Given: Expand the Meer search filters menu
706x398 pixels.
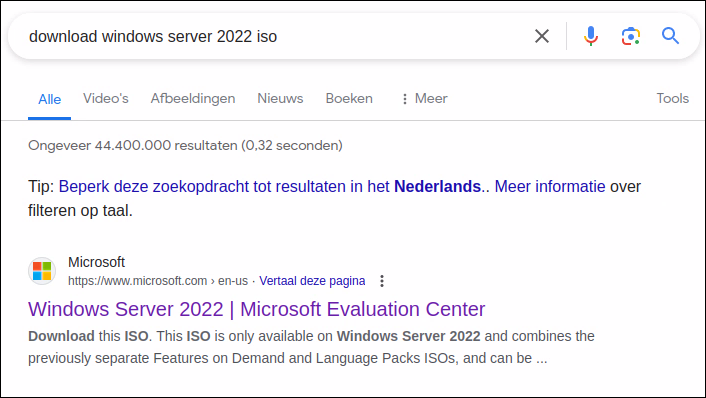Looking at the screenshot, I should (425, 99).
